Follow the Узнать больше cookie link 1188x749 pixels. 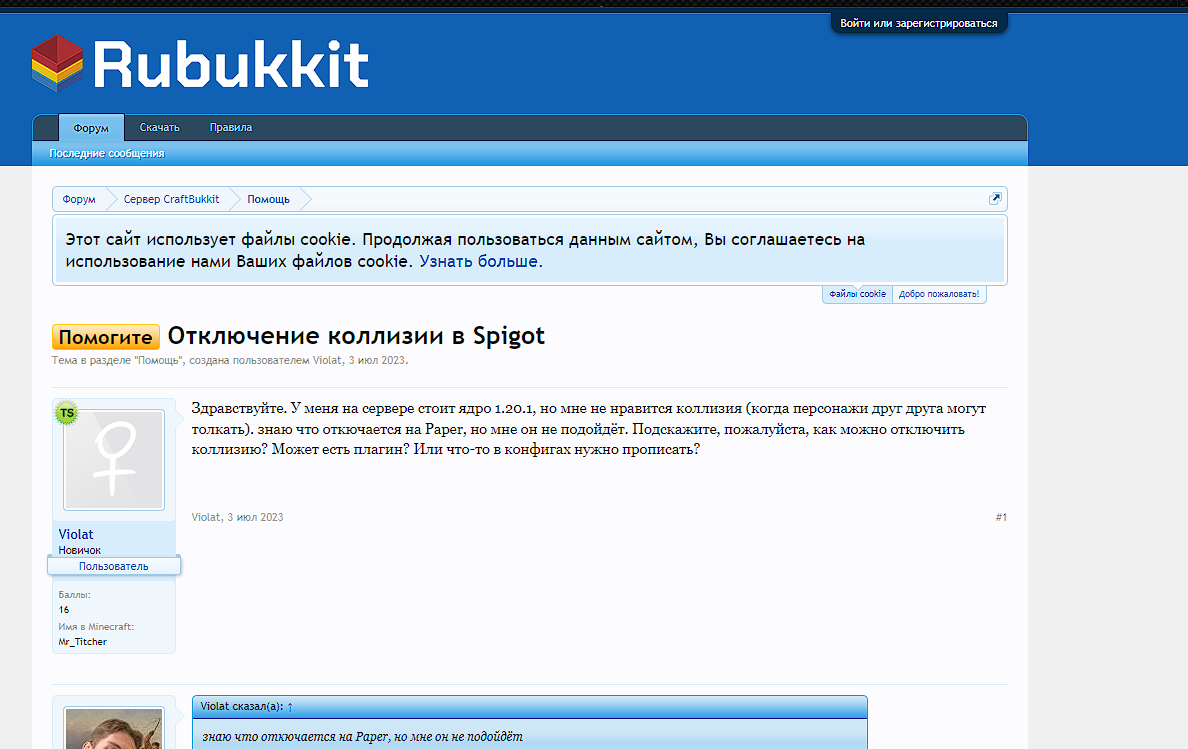(x=481, y=261)
